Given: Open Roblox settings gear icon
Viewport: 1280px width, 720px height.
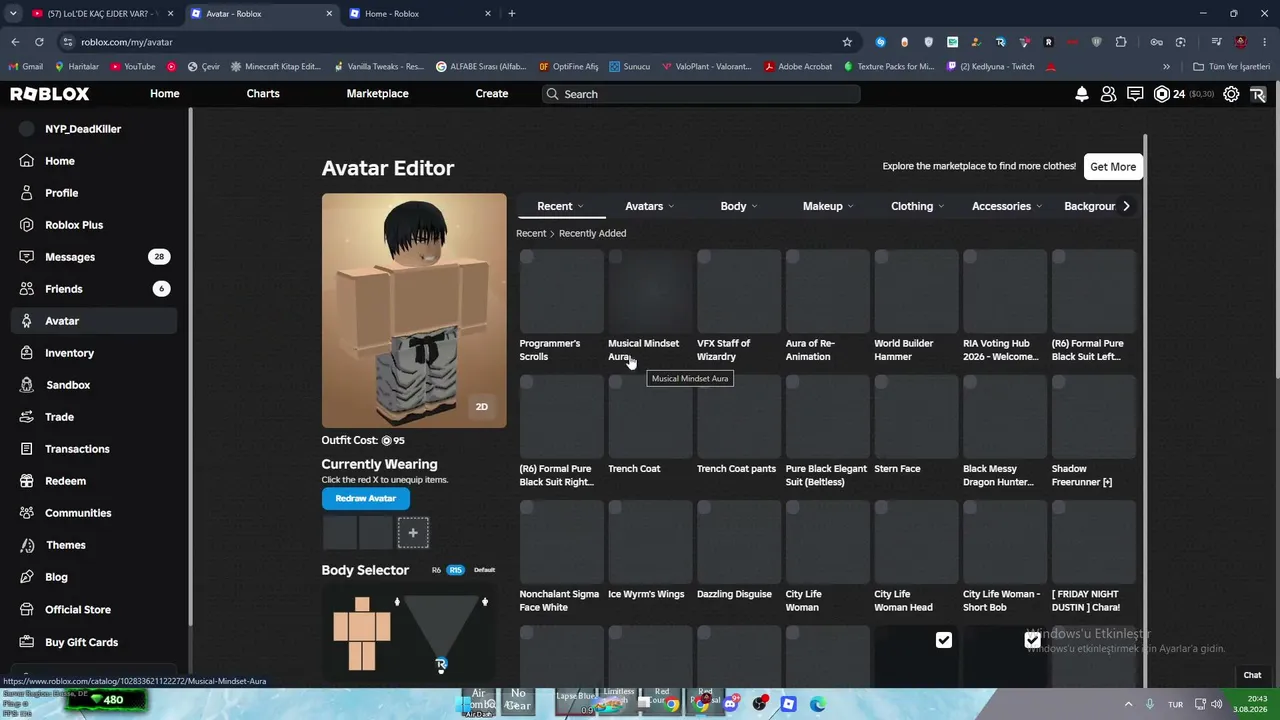Looking at the screenshot, I should tap(1231, 94).
